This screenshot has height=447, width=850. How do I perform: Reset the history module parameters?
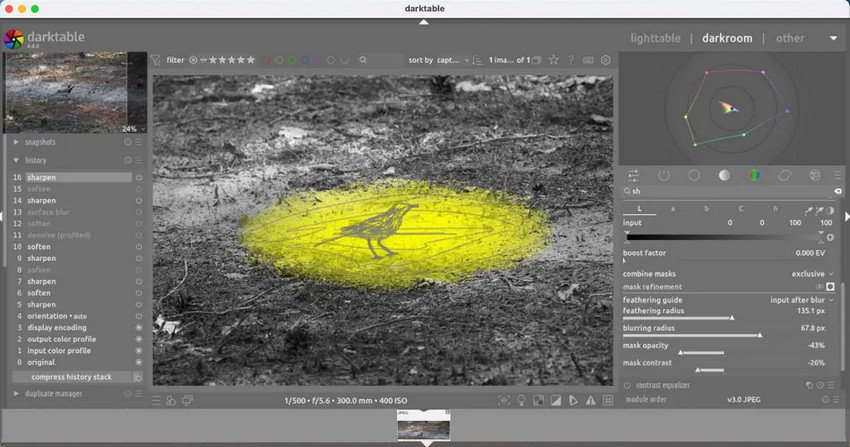coord(127,160)
